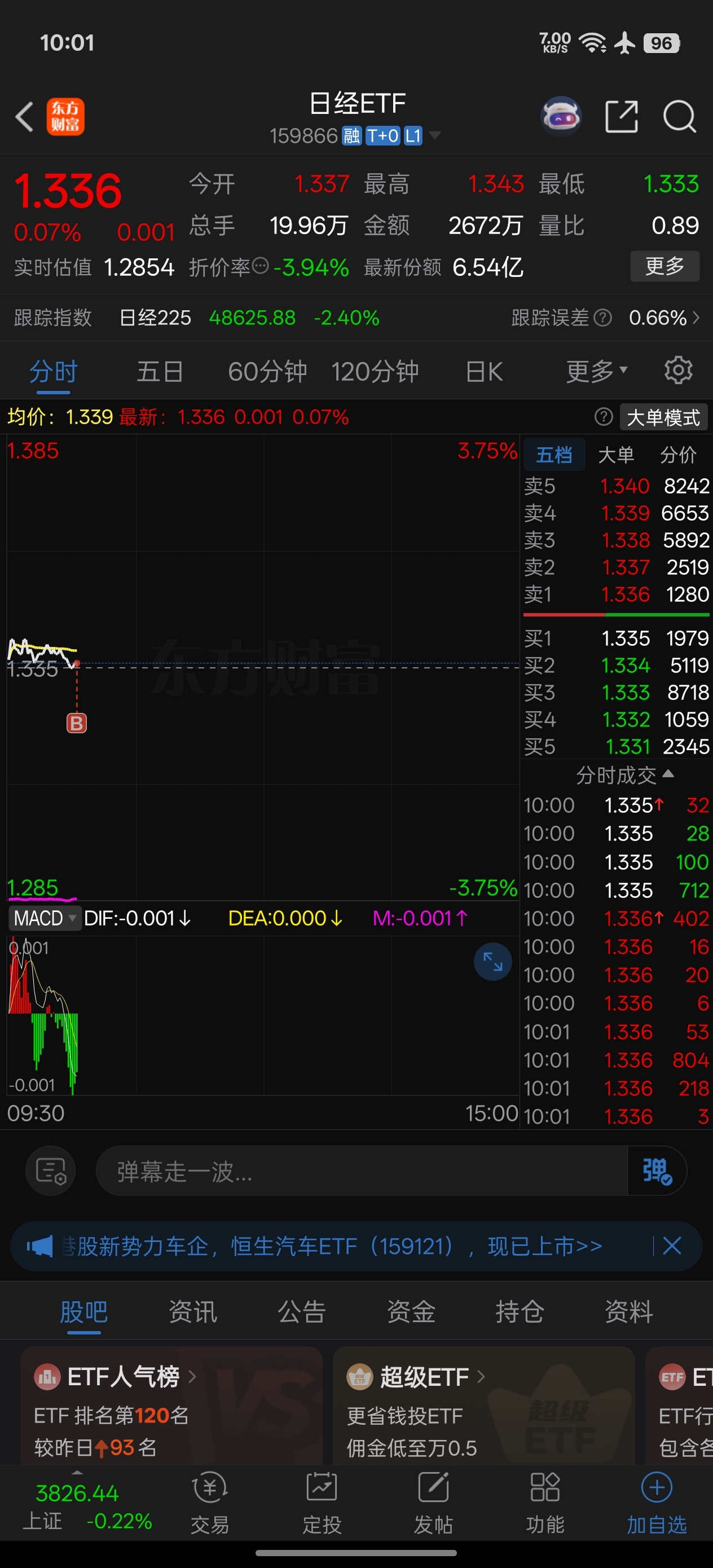Screen dimensions: 713x1568
Task: Select the 股吧 tab
Action: pyautogui.click(x=84, y=1312)
